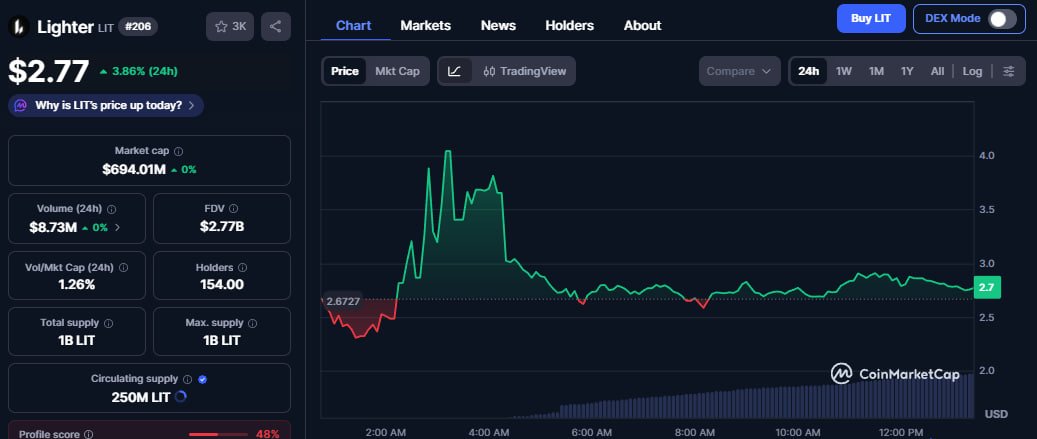This screenshot has height=439, width=1037.
Task: Toggle the DEX Mode switch
Action: 1002,19
